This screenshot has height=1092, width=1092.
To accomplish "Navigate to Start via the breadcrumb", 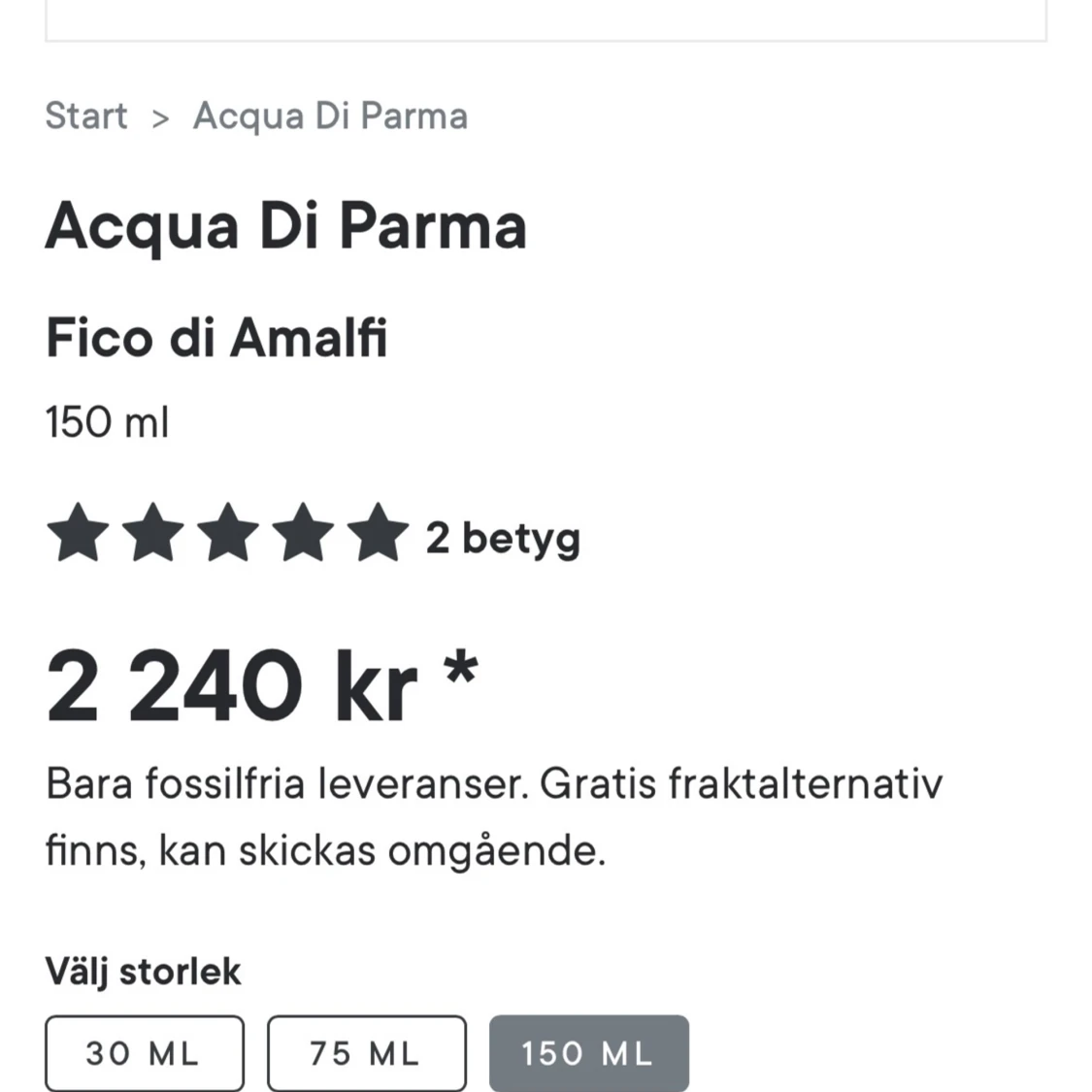I will [x=86, y=116].
